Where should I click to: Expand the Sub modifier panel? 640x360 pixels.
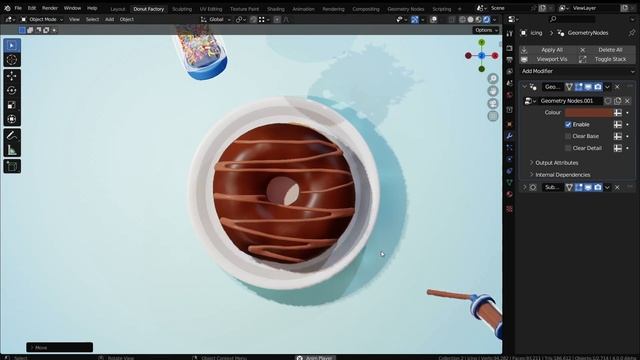[524, 187]
